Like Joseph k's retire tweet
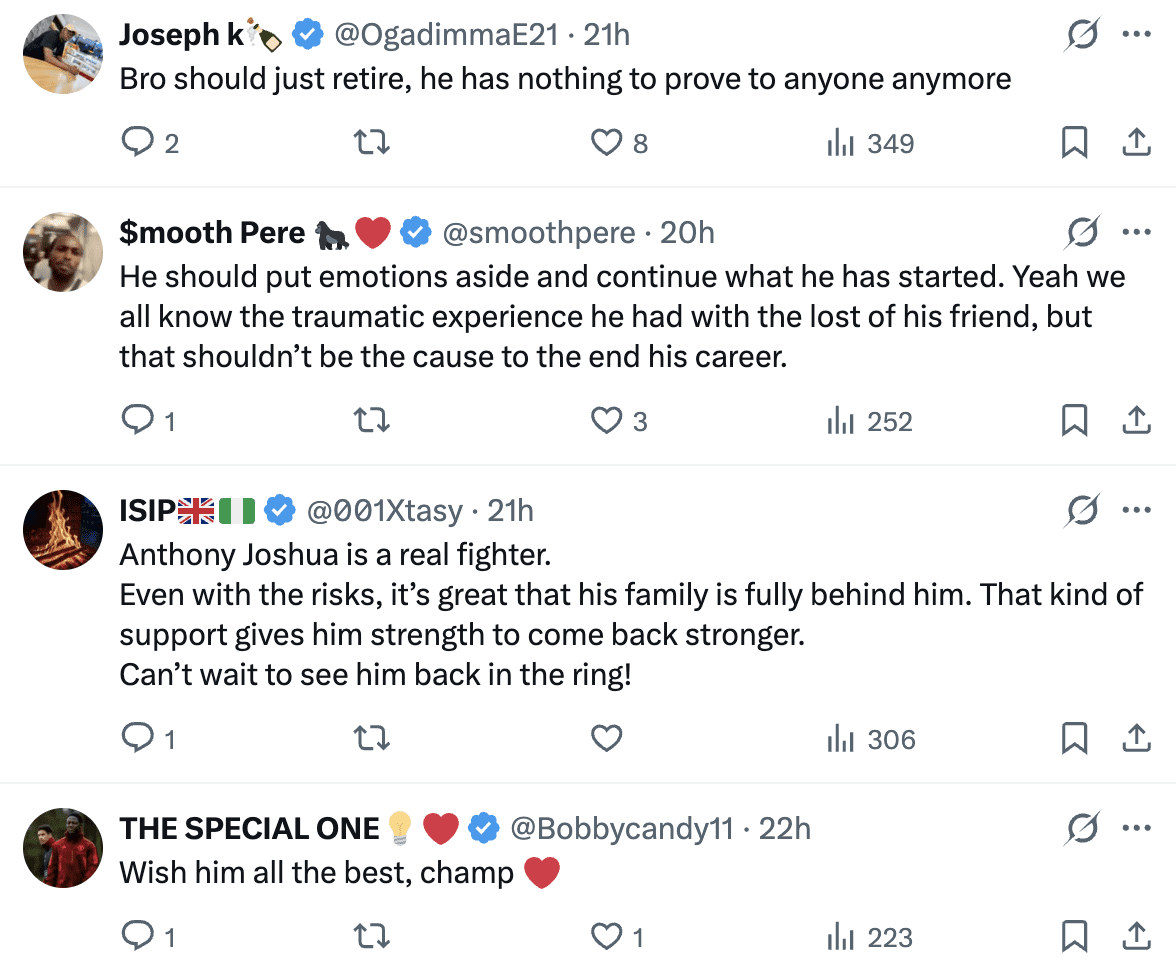 [607, 144]
